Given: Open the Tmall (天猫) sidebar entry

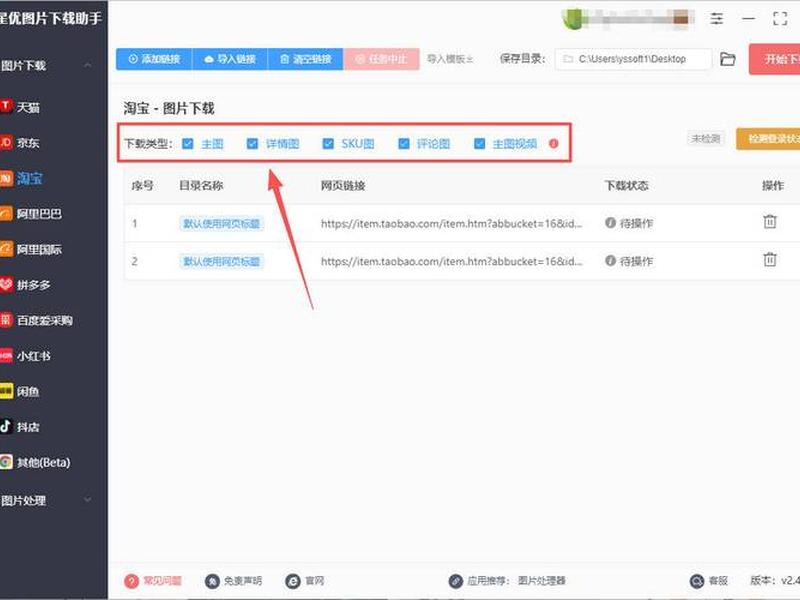Looking at the screenshot, I should pyautogui.click(x=20, y=107).
